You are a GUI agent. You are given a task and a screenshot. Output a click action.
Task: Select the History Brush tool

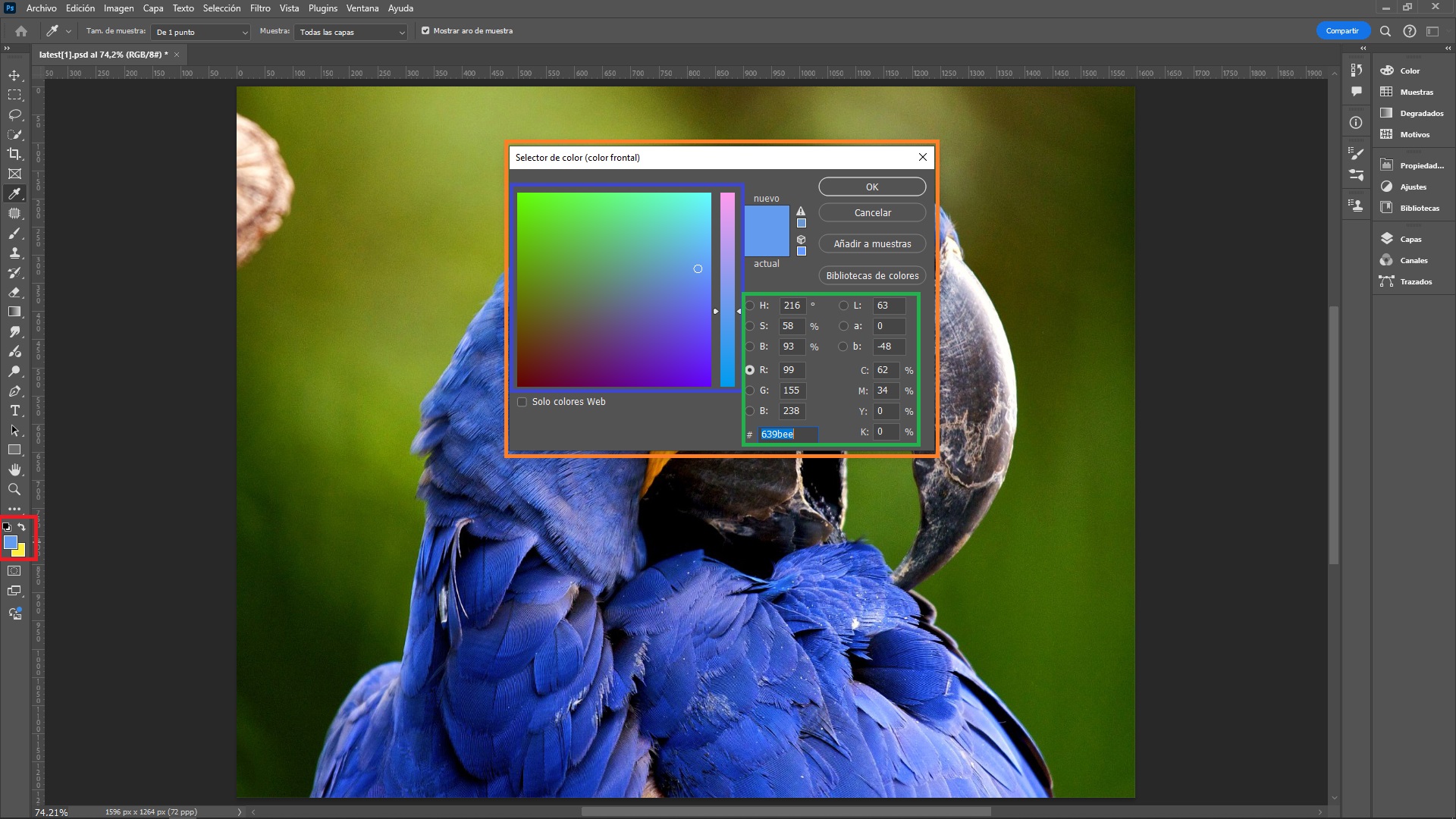(x=14, y=273)
